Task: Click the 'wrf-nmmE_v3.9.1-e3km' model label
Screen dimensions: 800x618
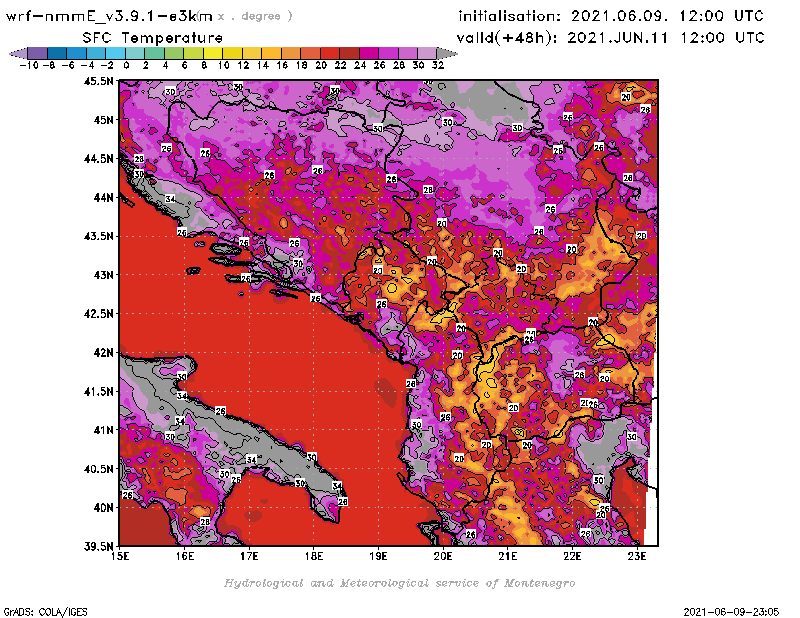Action: (x=109, y=16)
